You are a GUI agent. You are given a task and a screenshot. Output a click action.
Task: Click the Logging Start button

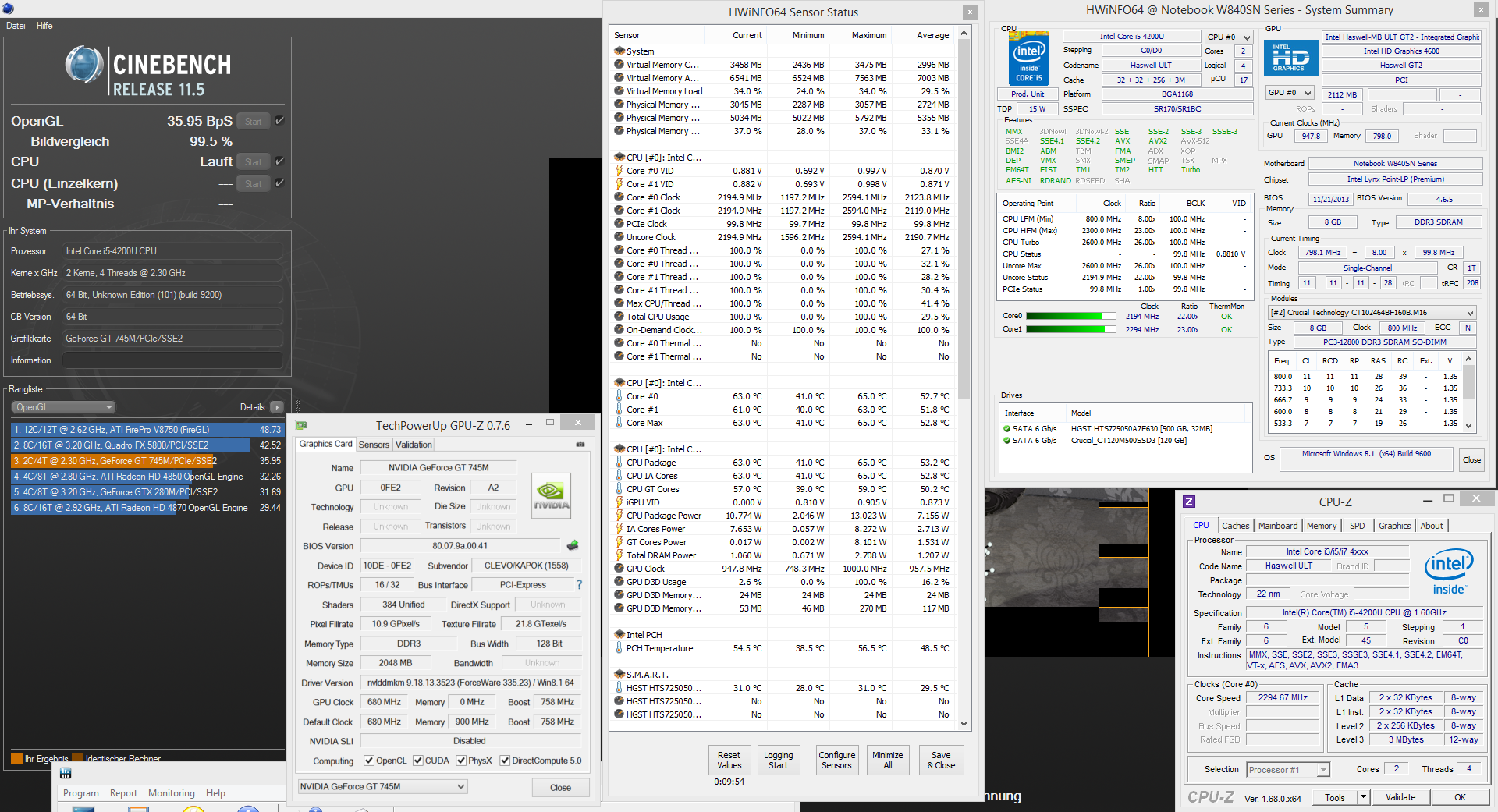pyautogui.click(x=778, y=761)
